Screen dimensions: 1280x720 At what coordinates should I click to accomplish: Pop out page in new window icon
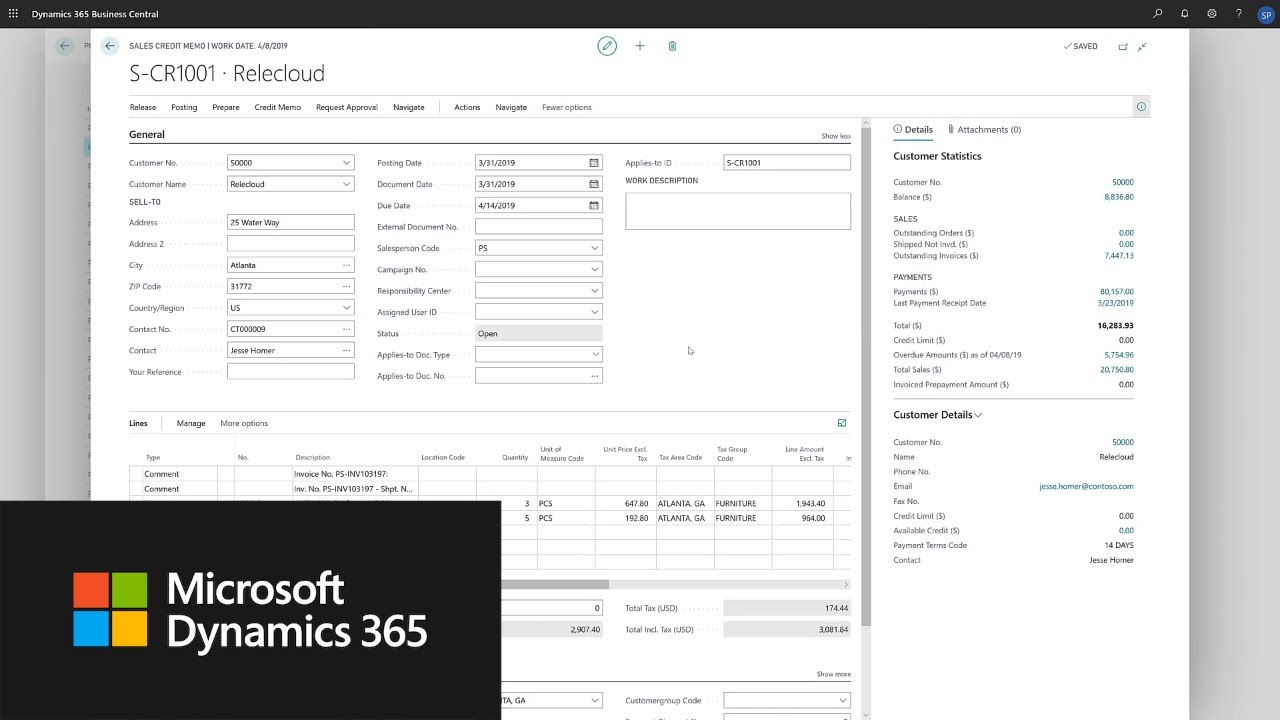(x=1123, y=46)
